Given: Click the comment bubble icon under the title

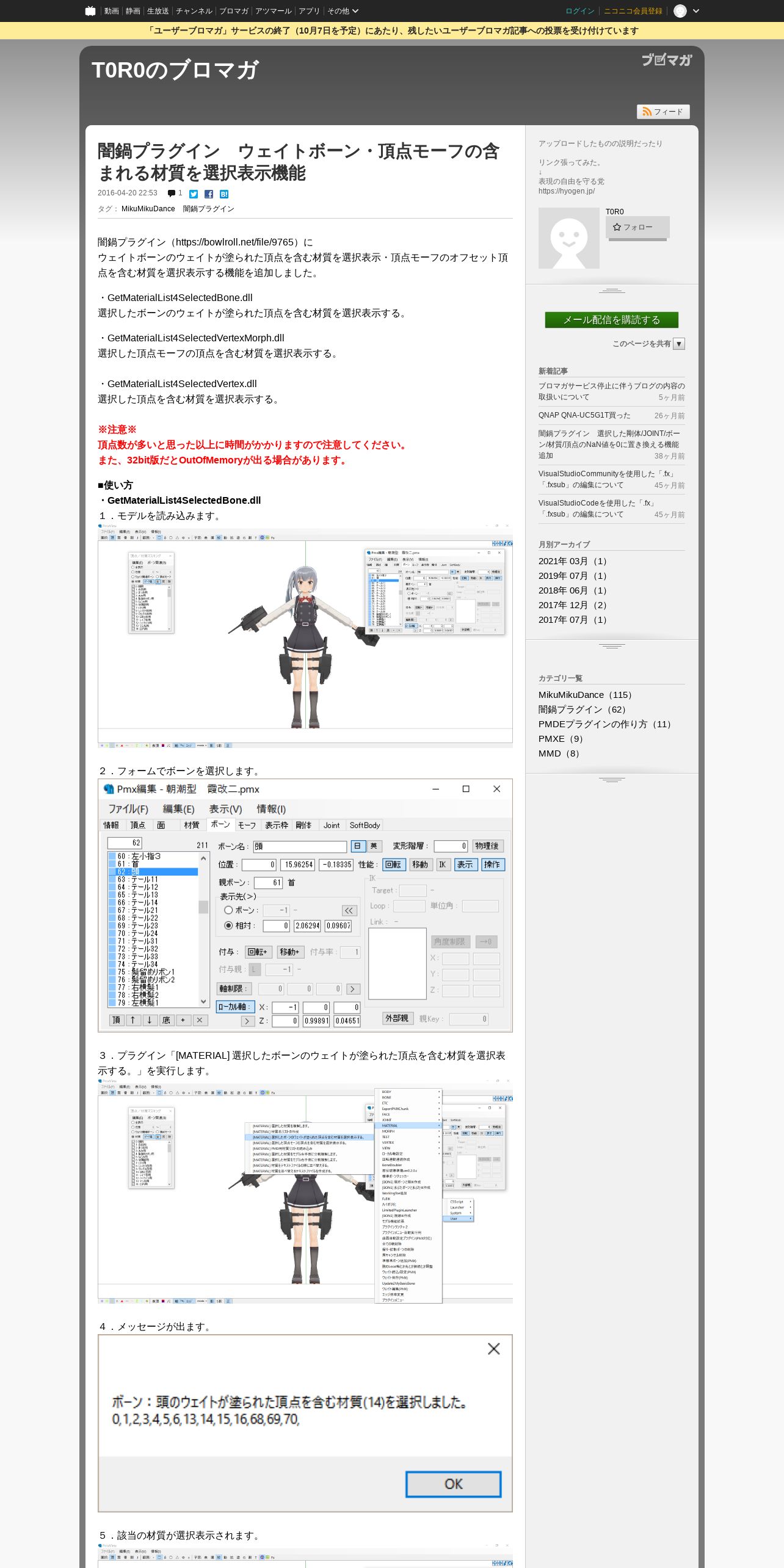Looking at the screenshot, I should tap(172, 194).
